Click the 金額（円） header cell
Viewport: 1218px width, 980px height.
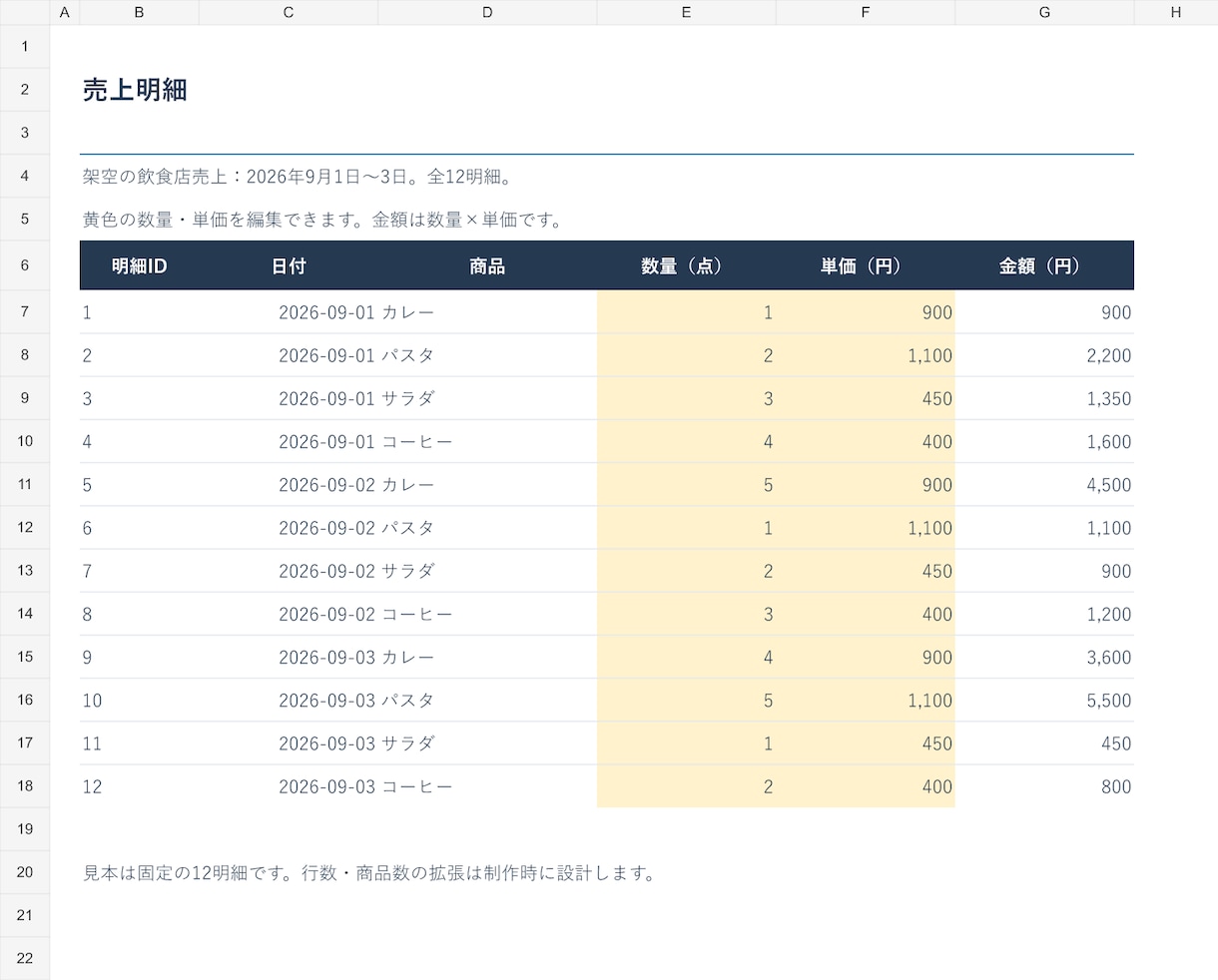tap(1044, 265)
